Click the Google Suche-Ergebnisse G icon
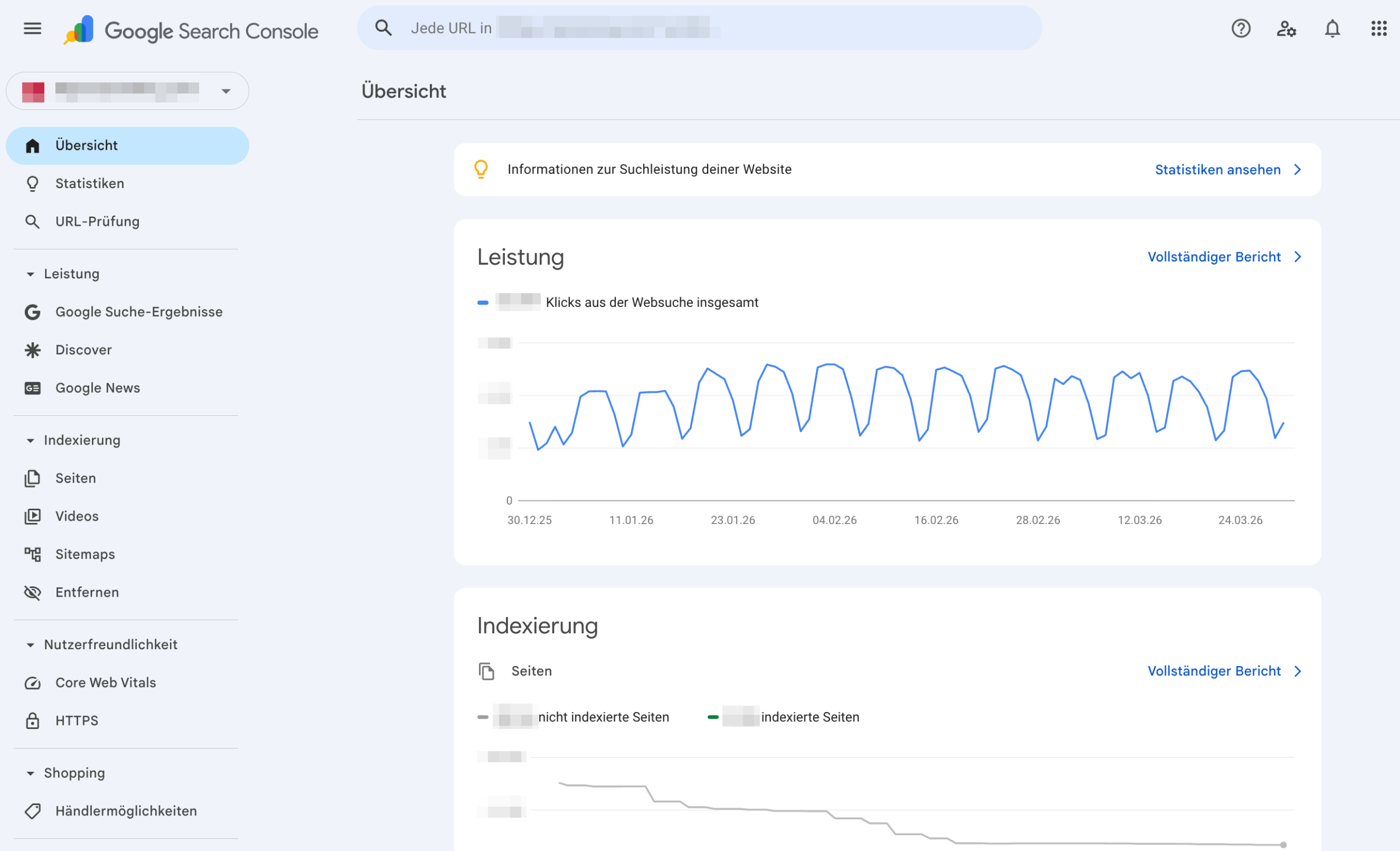This screenshot has width=1400, height=851. click(x=32, y=312)
